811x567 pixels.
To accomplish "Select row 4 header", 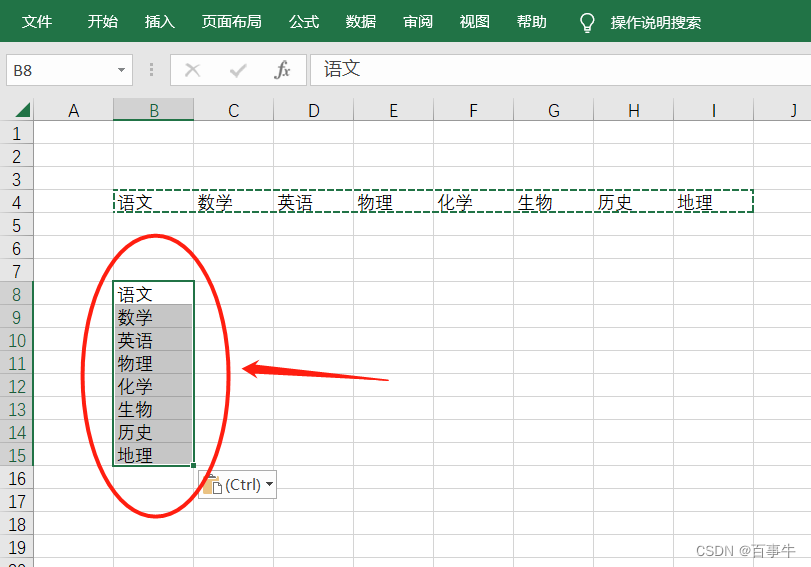I will (17, 202).
